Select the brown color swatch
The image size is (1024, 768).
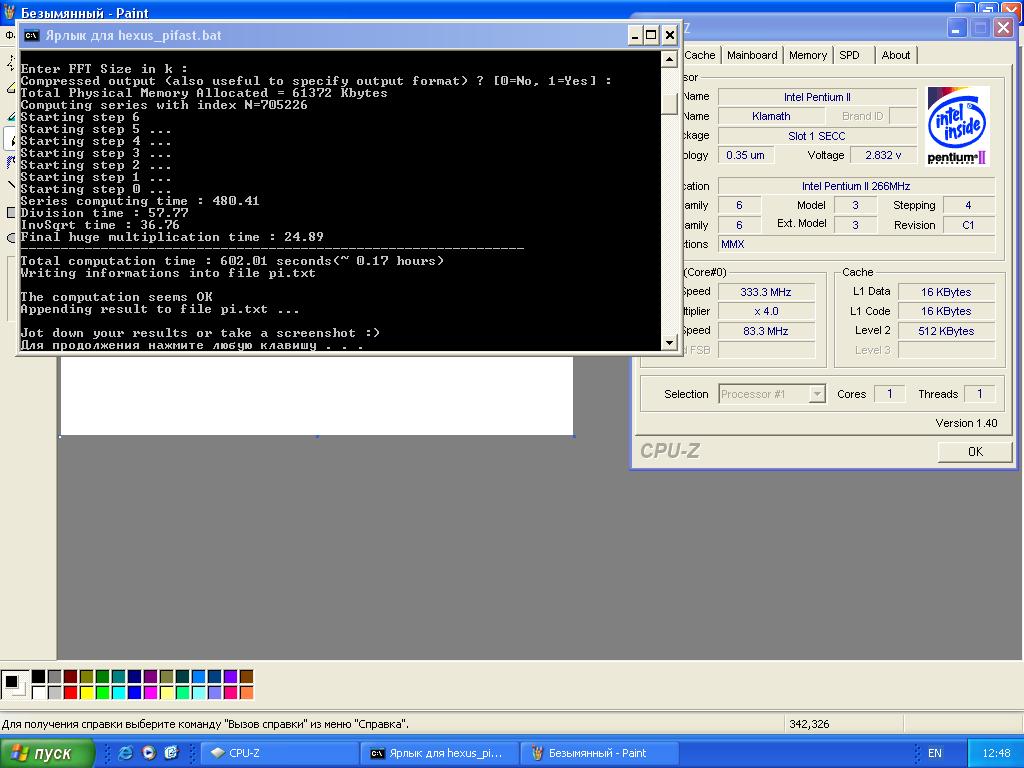[x=246, y=677]
